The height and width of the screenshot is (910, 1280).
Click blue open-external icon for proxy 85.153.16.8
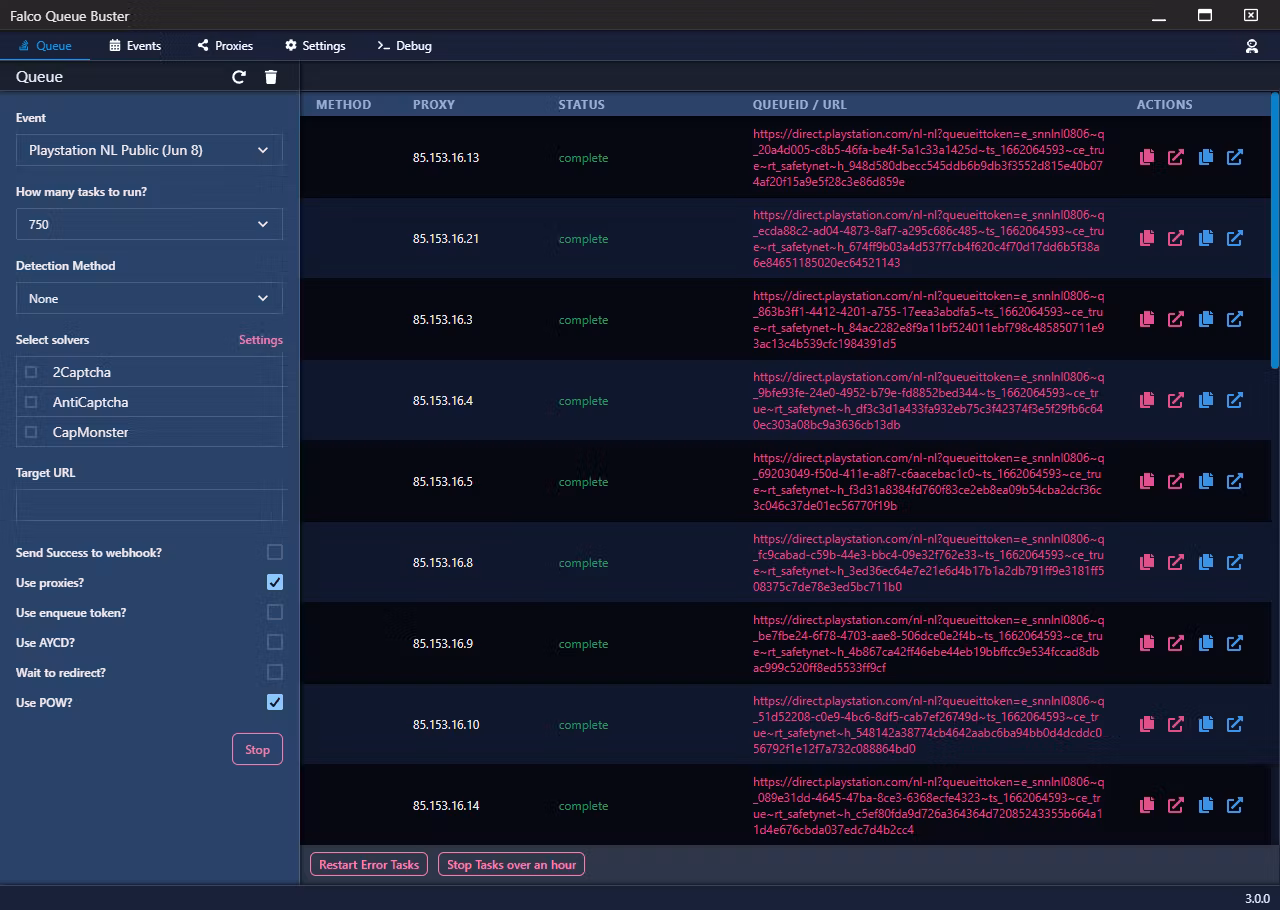[1235, 563]
